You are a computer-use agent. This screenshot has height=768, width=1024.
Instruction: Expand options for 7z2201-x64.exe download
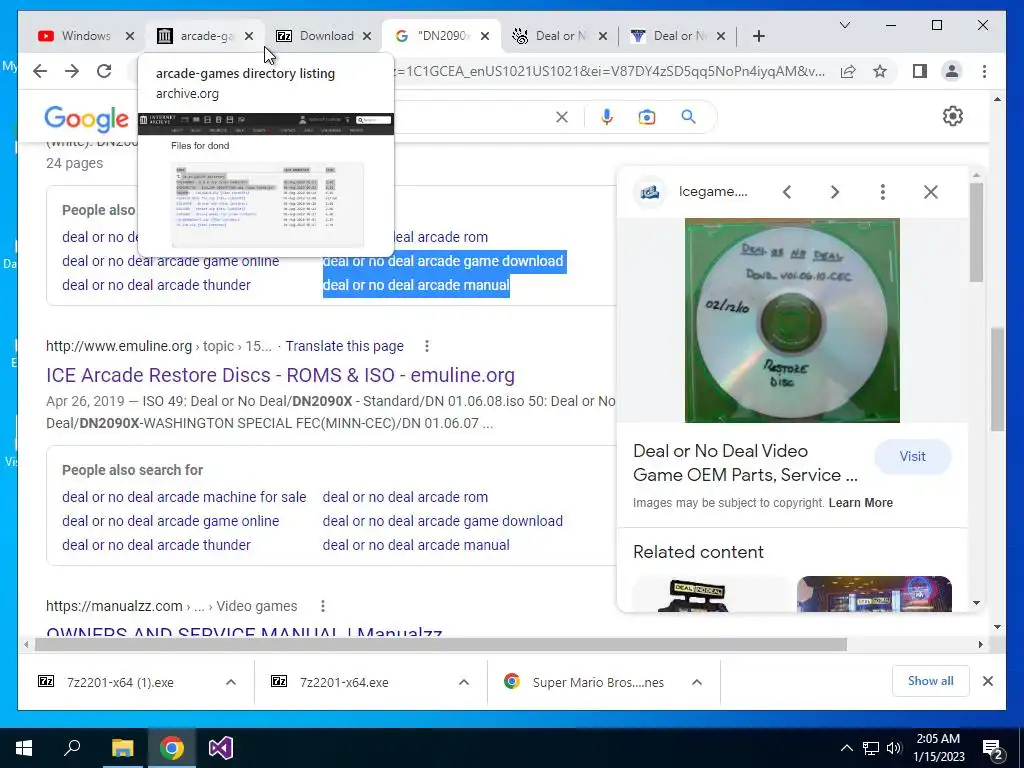(x=464, y=682)
